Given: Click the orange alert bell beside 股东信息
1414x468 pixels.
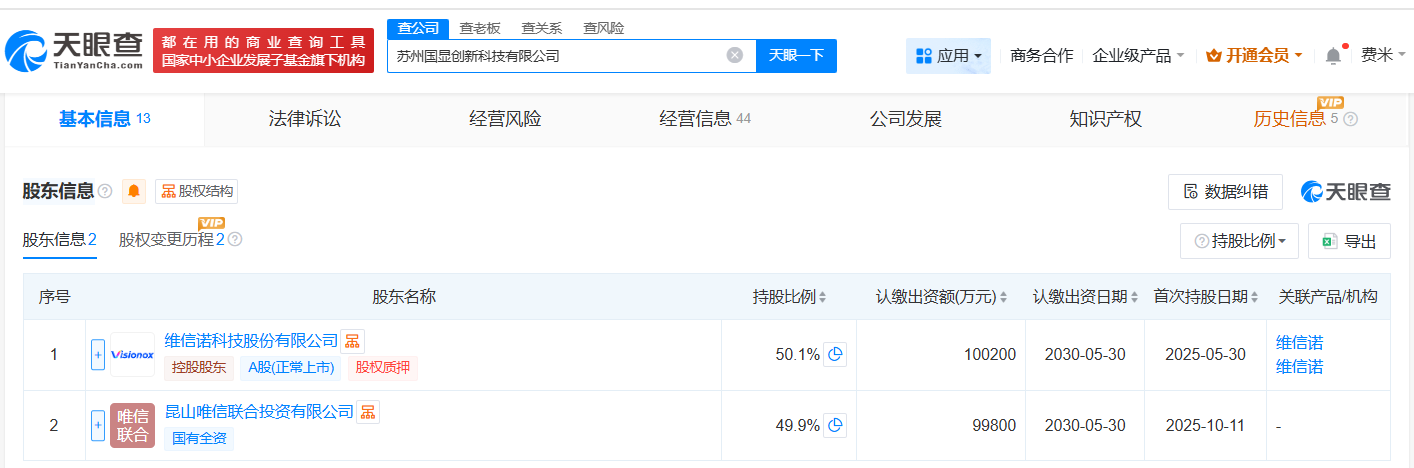Looking at the screenshot, I should pos(133,191).
